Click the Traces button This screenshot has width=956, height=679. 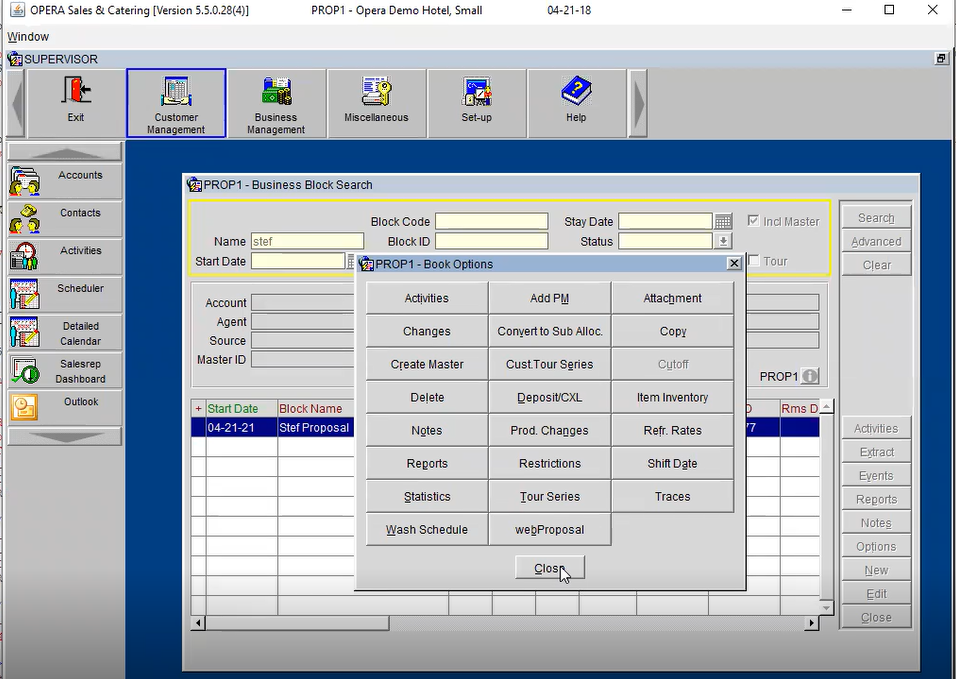click(x=672, y=496)
